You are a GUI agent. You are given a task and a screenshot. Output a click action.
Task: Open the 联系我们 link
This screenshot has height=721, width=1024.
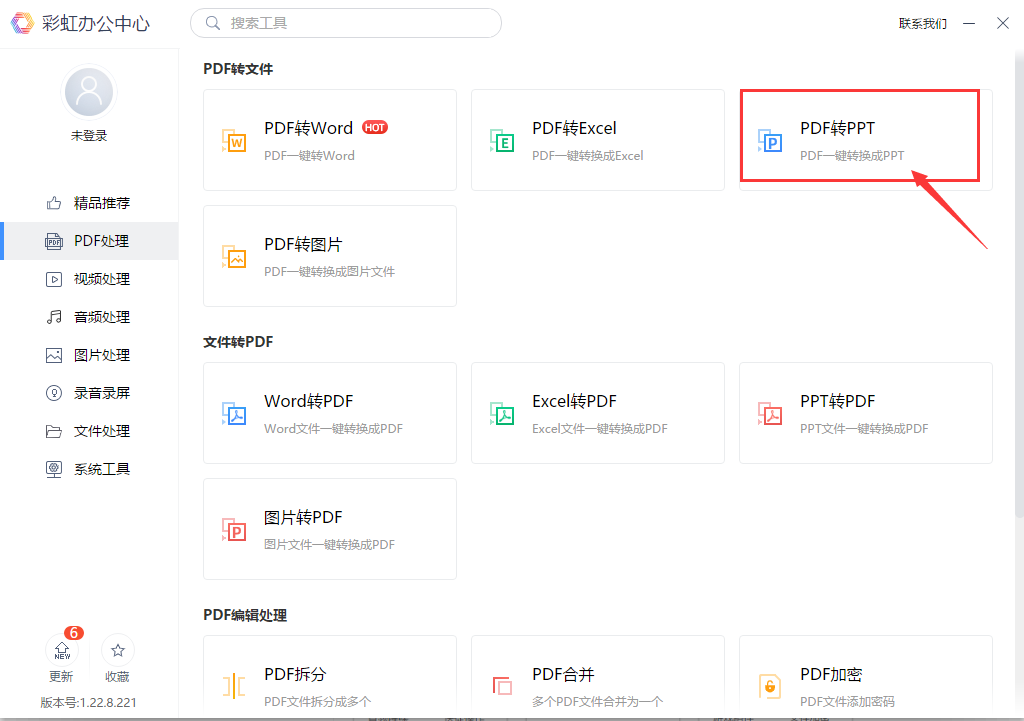tap(922, 24)
